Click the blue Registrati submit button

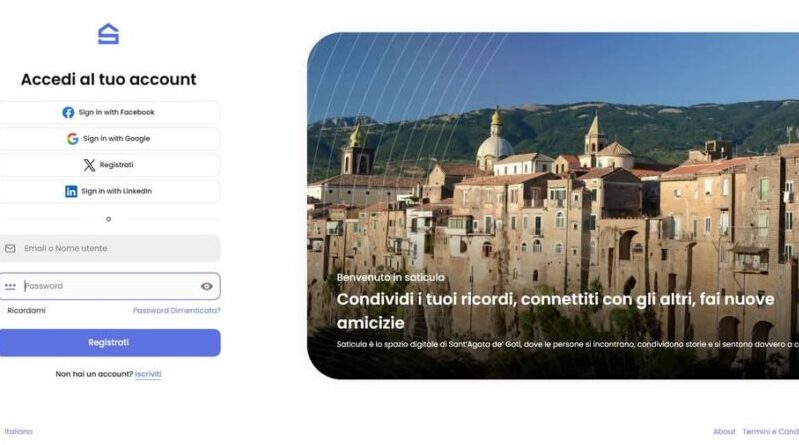110,343
